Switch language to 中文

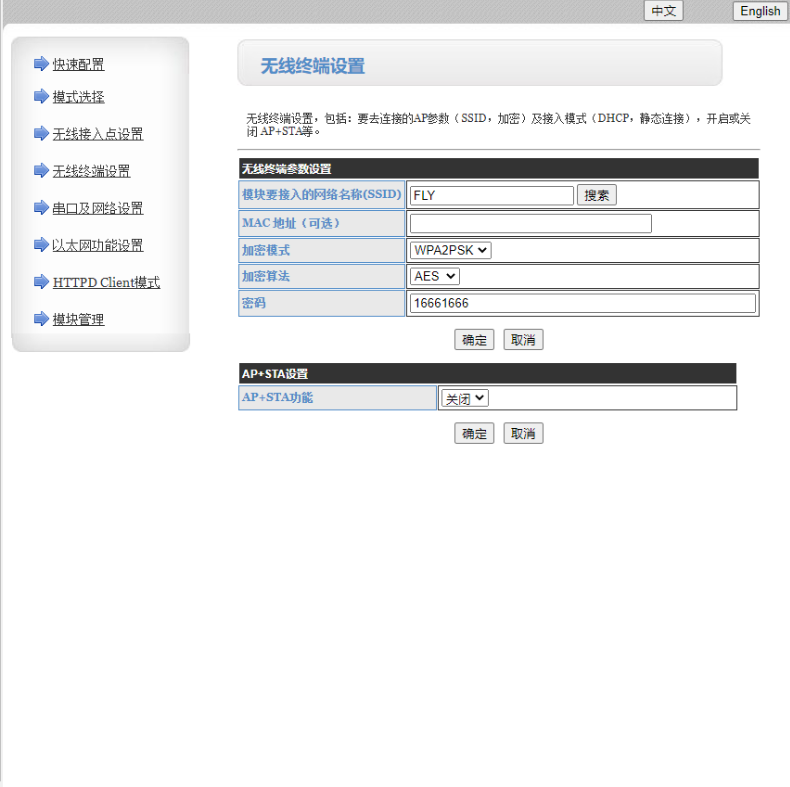click(663, 11)
